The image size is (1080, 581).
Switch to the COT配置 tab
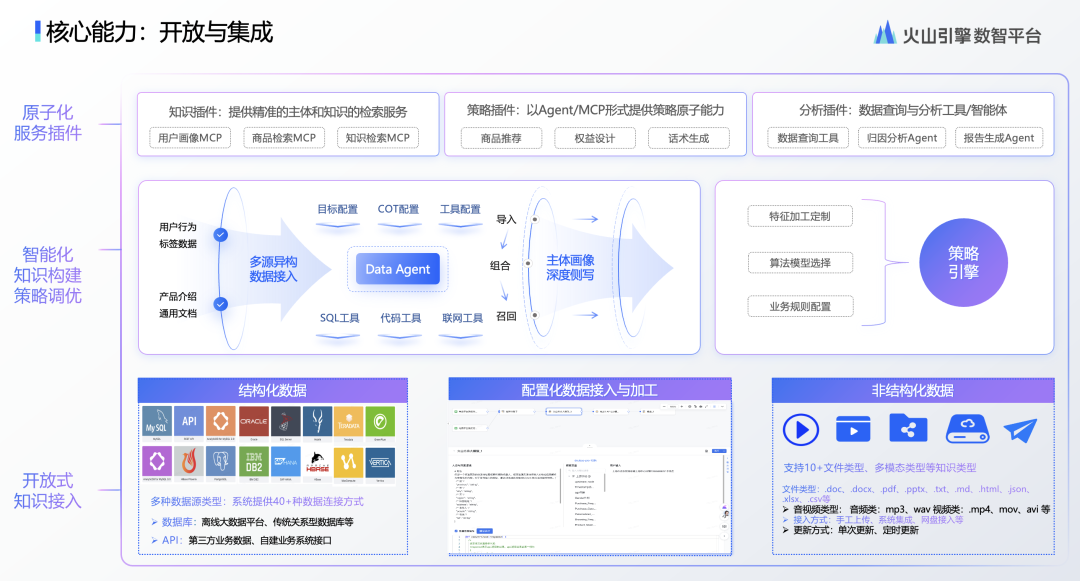(x=398, y=209)
